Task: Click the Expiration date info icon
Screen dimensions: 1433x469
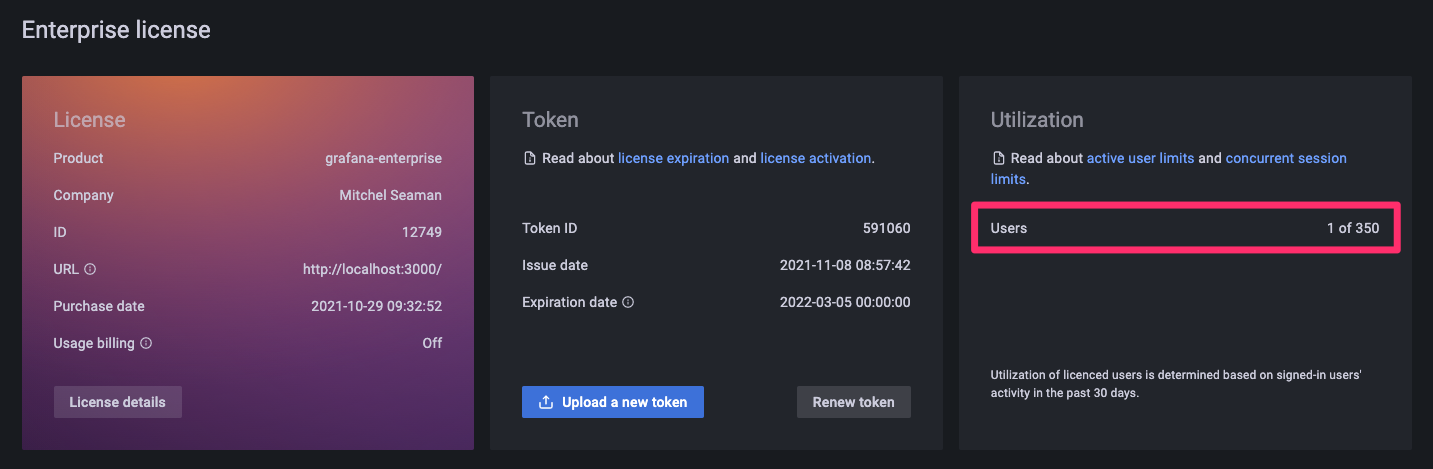Action: tap(629, 303)
